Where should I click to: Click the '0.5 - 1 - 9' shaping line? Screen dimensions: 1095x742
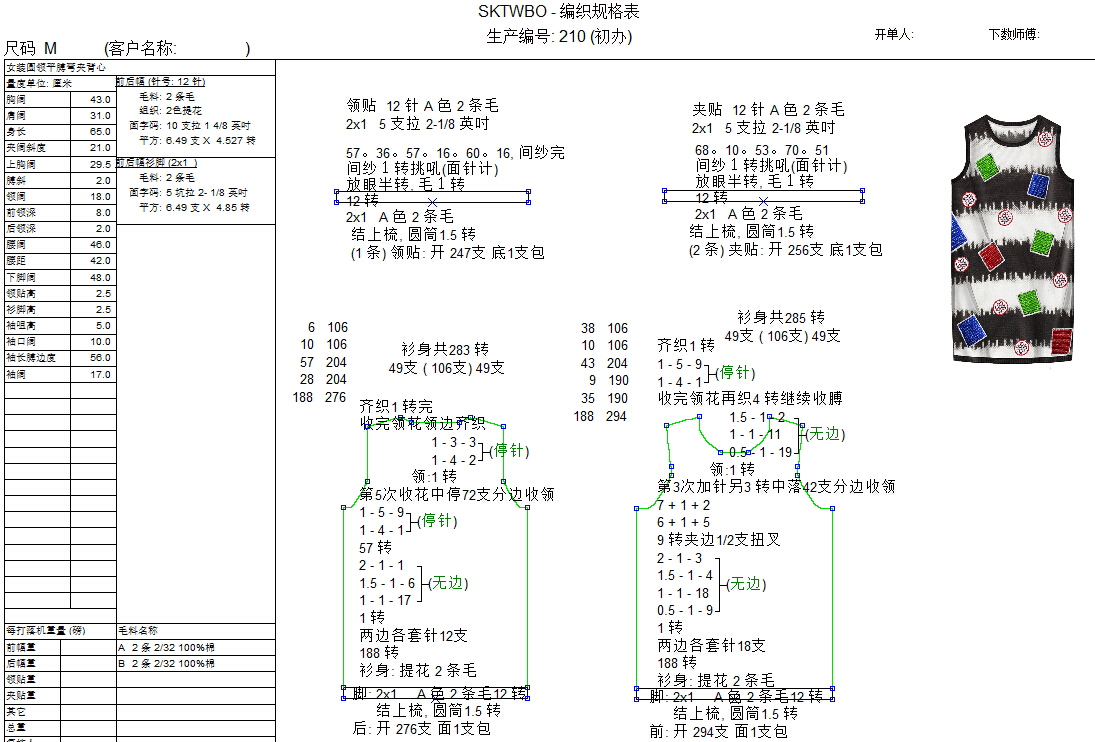point(685,610)
